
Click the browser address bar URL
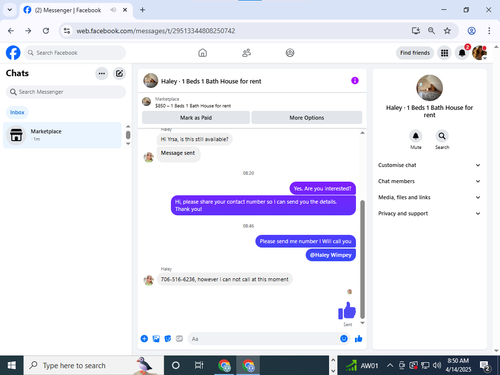pyautogui.click(x=156, y=31)
